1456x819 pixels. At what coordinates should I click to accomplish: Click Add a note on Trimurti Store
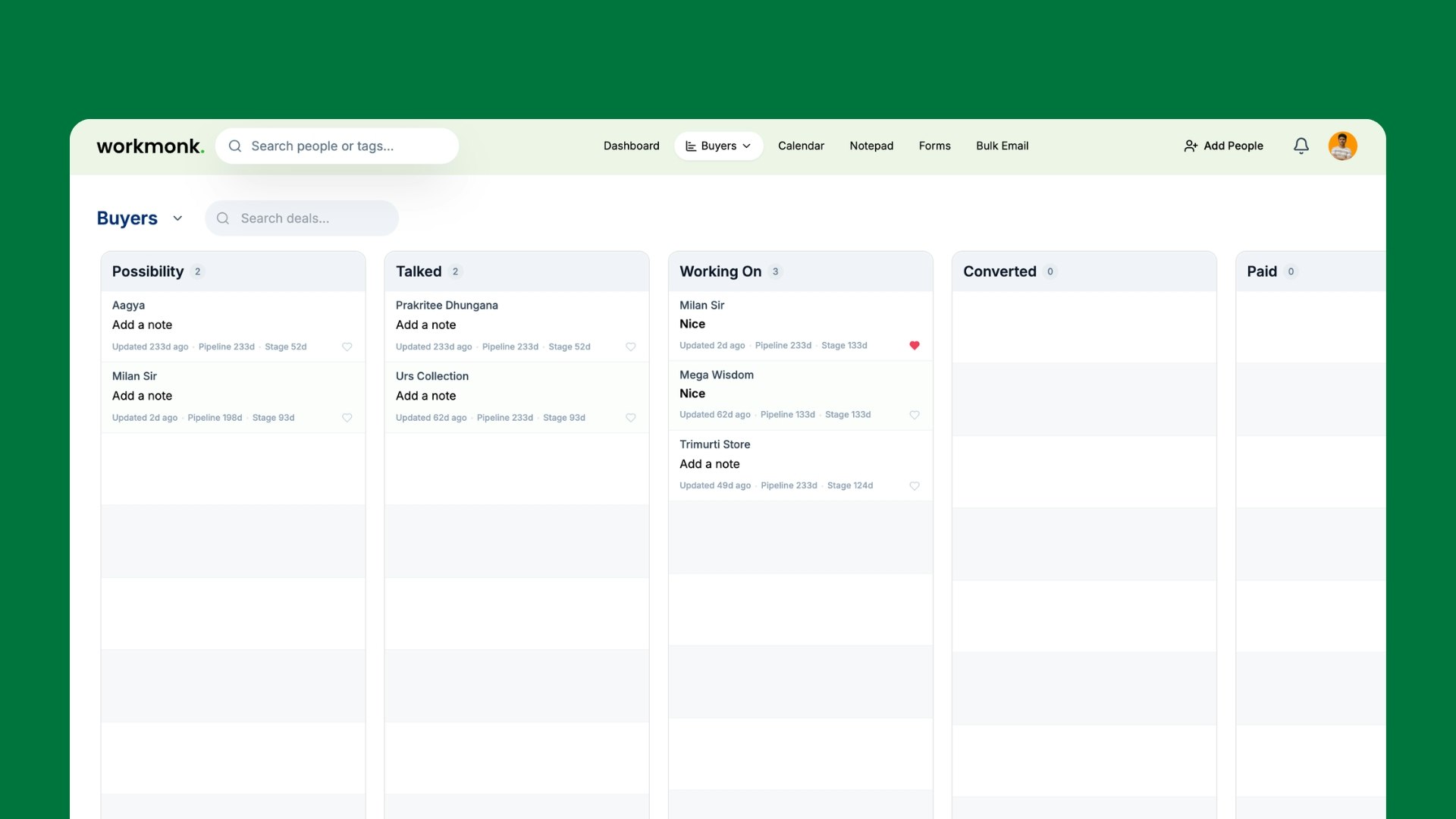[709, 464]
